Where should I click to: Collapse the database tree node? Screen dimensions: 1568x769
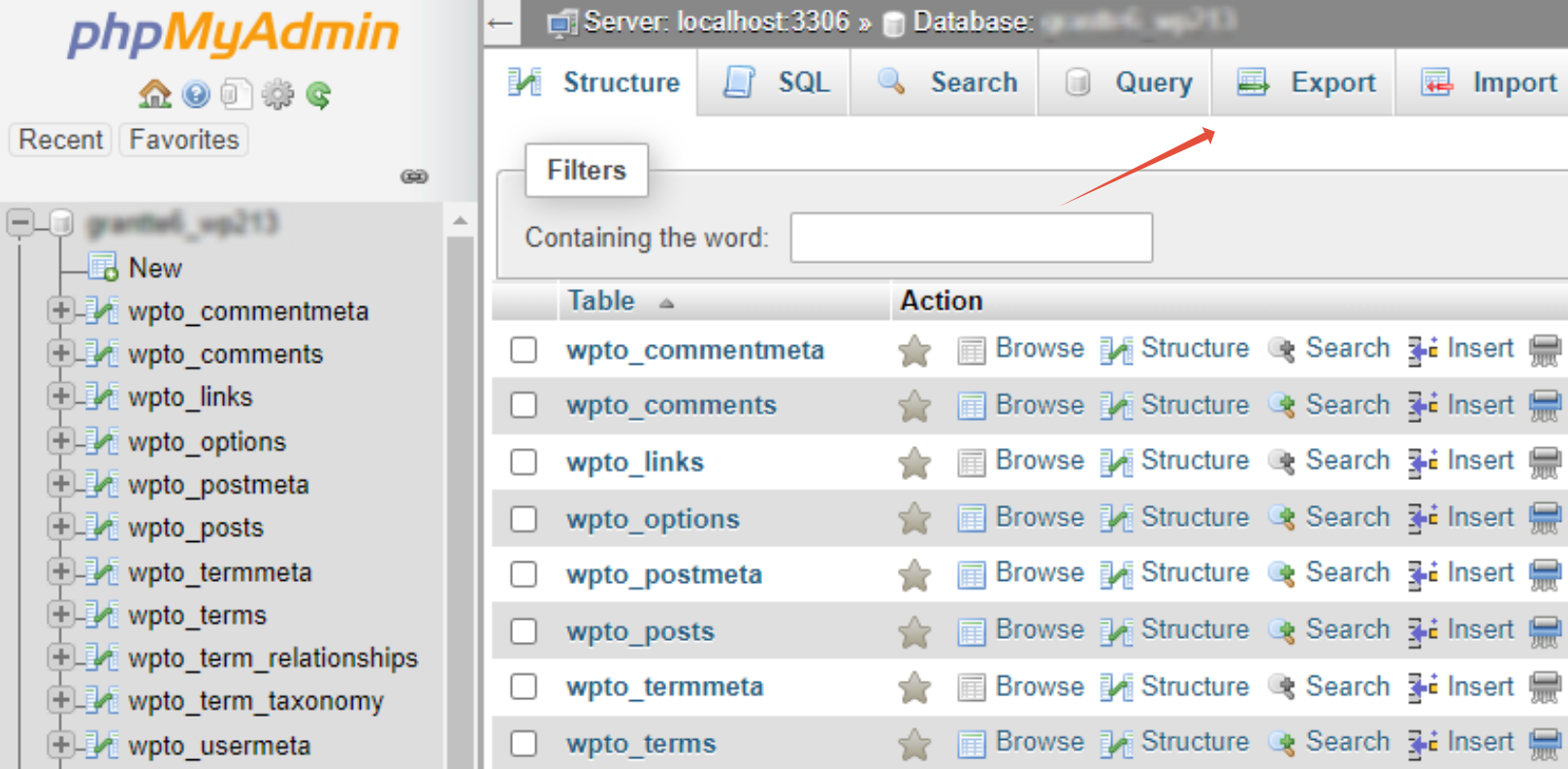pyautogui.click(x=20, y=222)
